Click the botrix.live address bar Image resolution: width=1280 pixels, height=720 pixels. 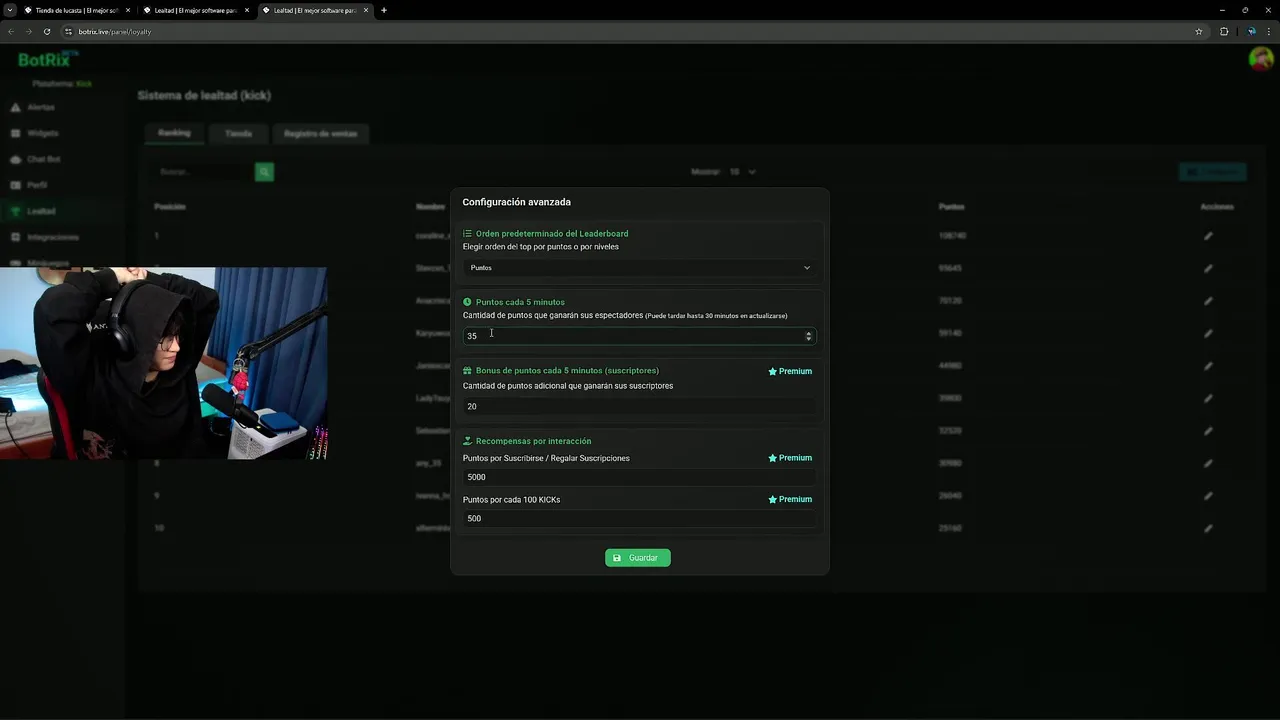pos(630,31)
